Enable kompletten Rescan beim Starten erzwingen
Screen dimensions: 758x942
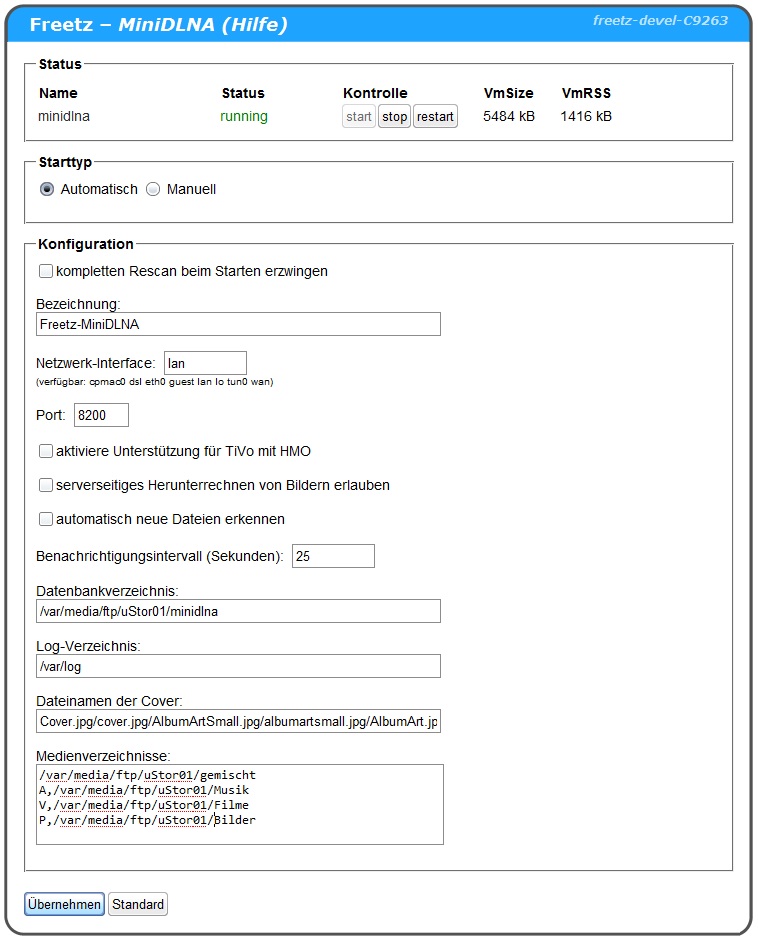coord(46,271)
